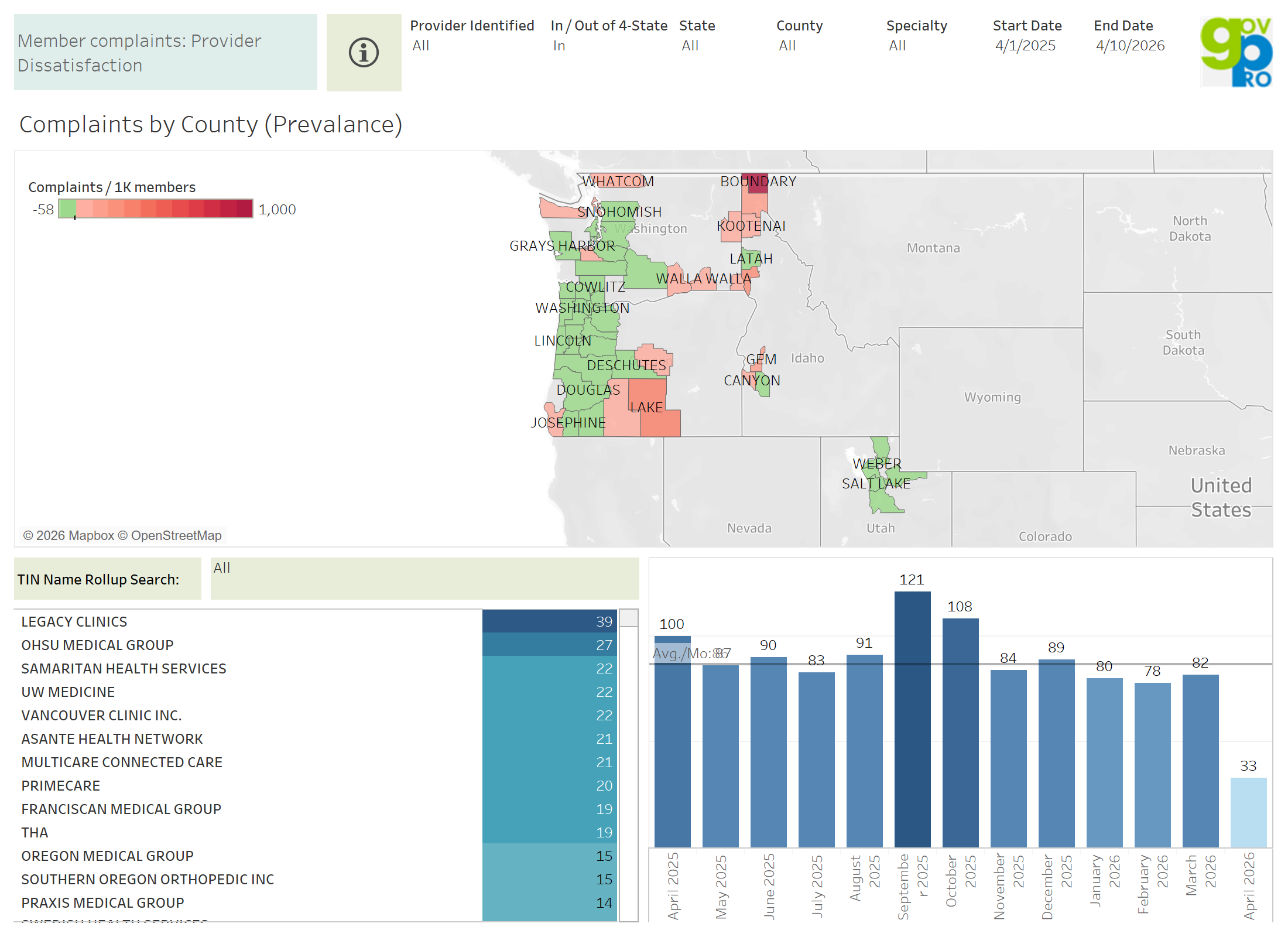Image resolution: width=1288 pixels, height=937 pixels.
Task: Click the provider list scrollbar thumb
Action: (x=629, y=618)
